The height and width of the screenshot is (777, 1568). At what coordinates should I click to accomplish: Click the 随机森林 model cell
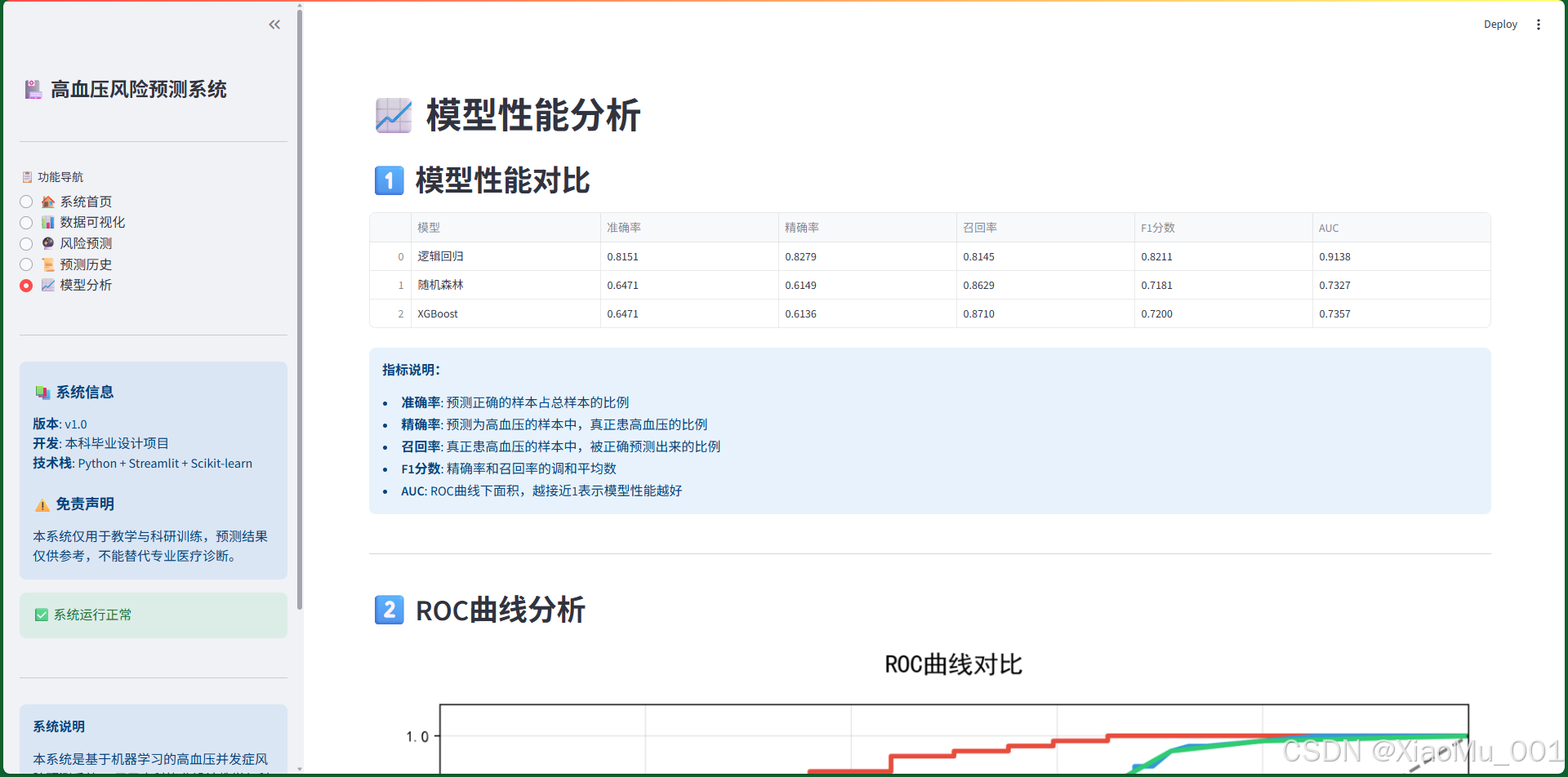coord(506,285)
